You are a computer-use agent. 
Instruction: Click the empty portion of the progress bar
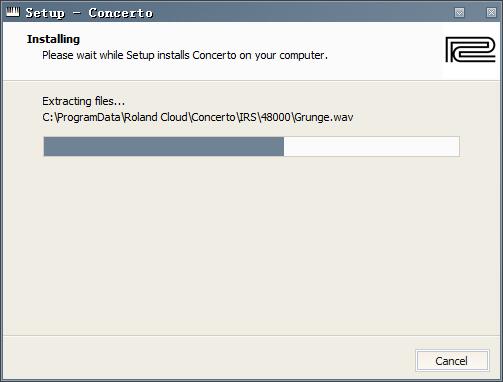371,146
